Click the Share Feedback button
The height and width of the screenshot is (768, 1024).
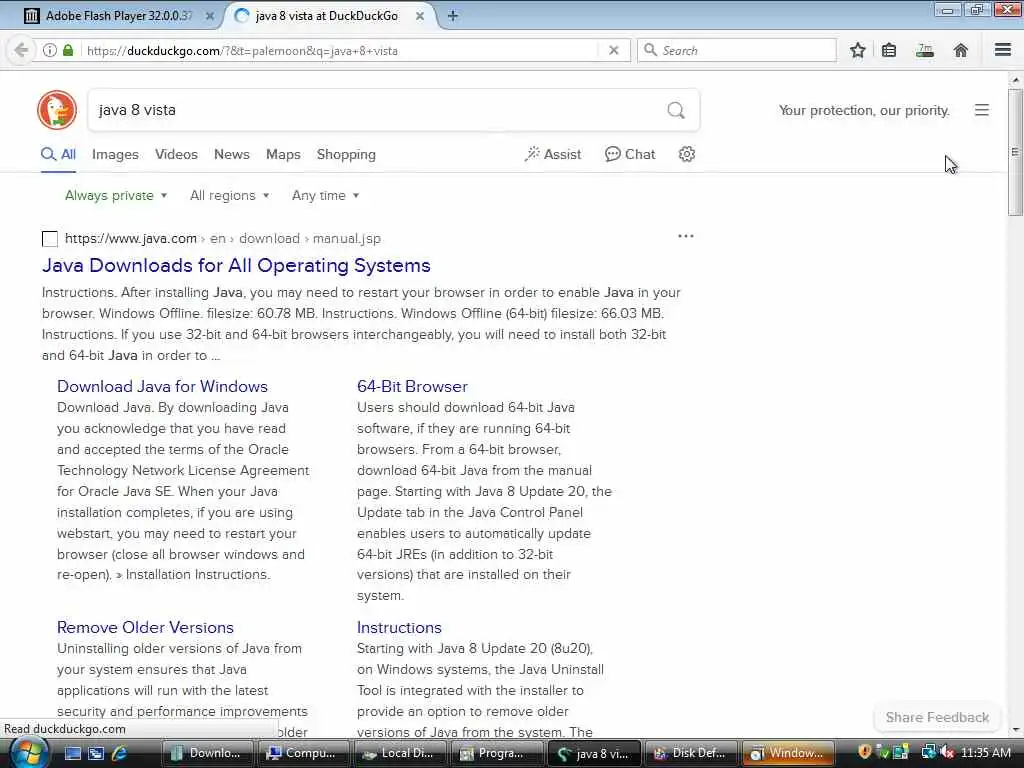(937, 717)
